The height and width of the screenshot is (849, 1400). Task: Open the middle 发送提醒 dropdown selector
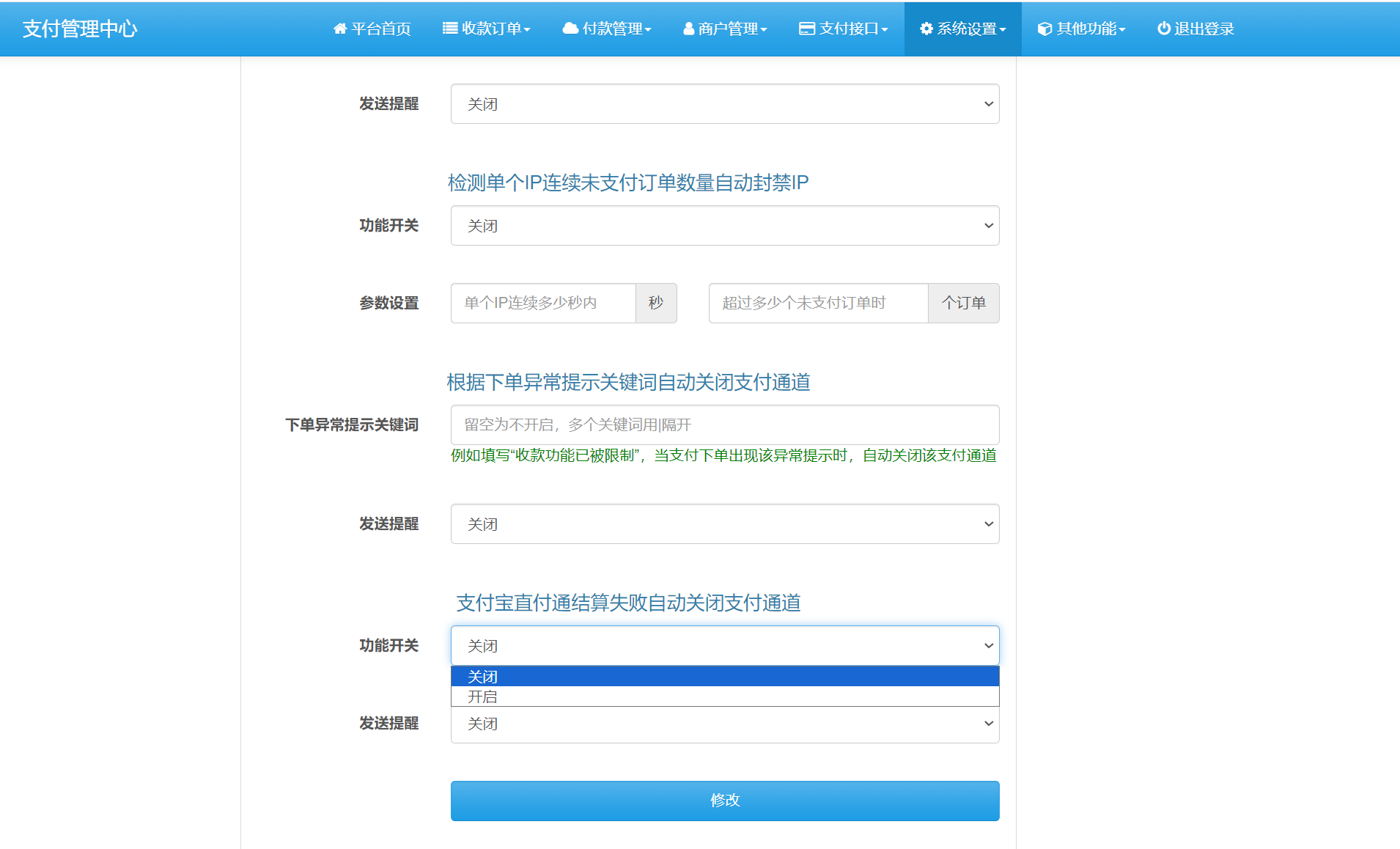(724, 523)
